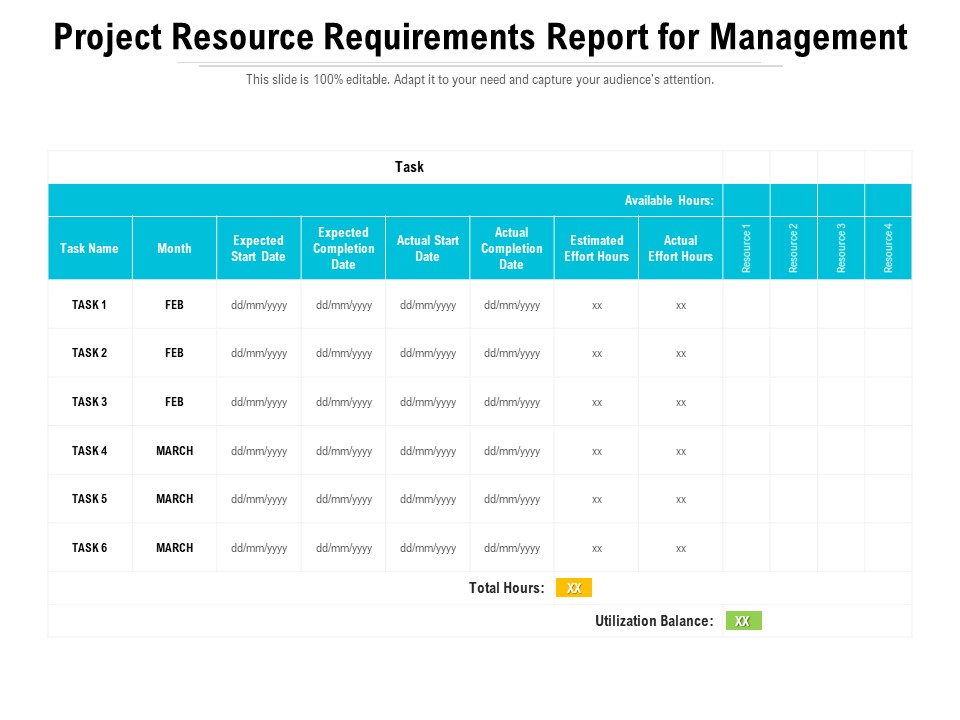Click the "TASK 1" row label
960x720 pixels.
tap(89, 304)
